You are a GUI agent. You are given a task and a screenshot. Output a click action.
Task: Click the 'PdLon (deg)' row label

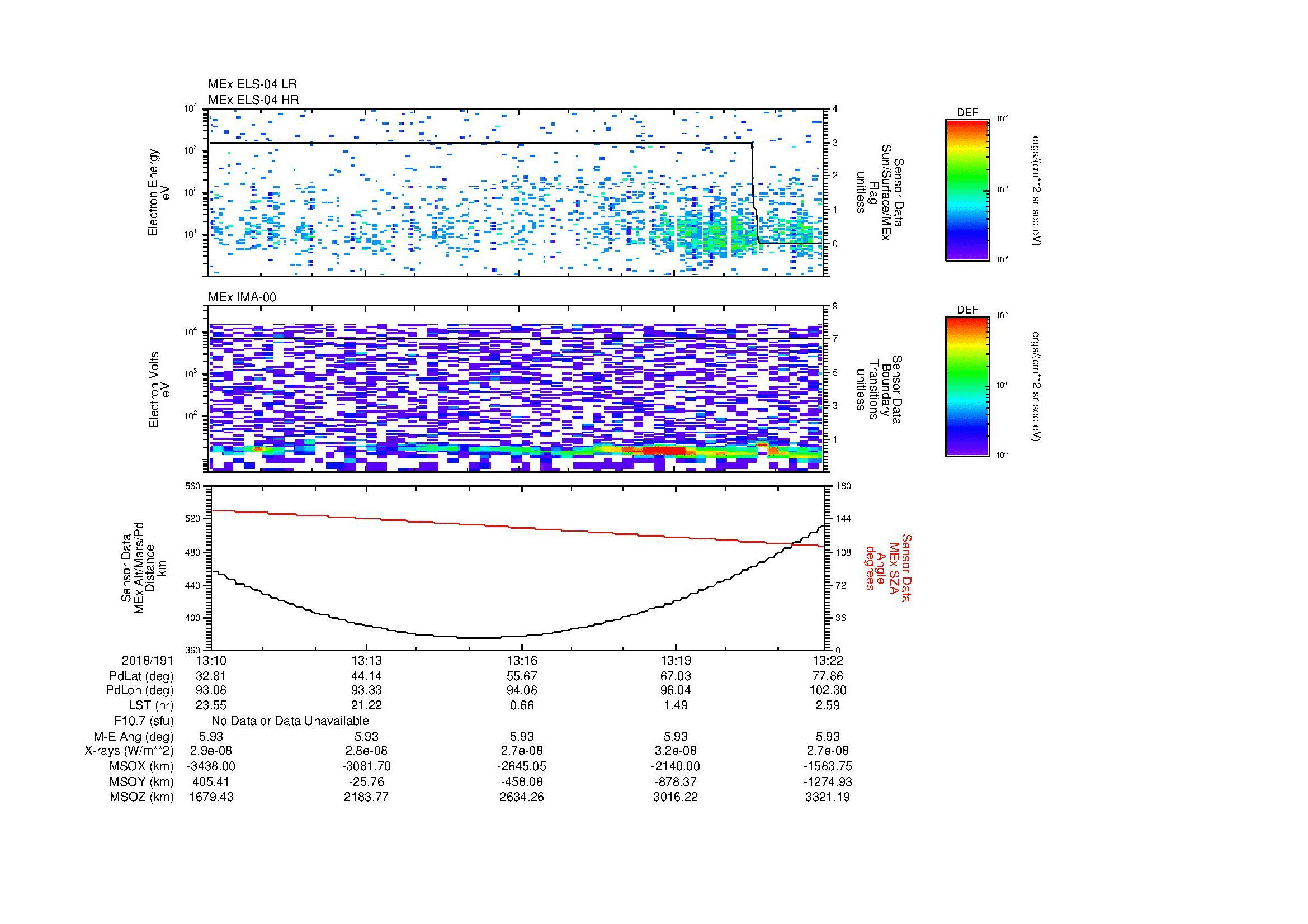[x=140, y=690]
